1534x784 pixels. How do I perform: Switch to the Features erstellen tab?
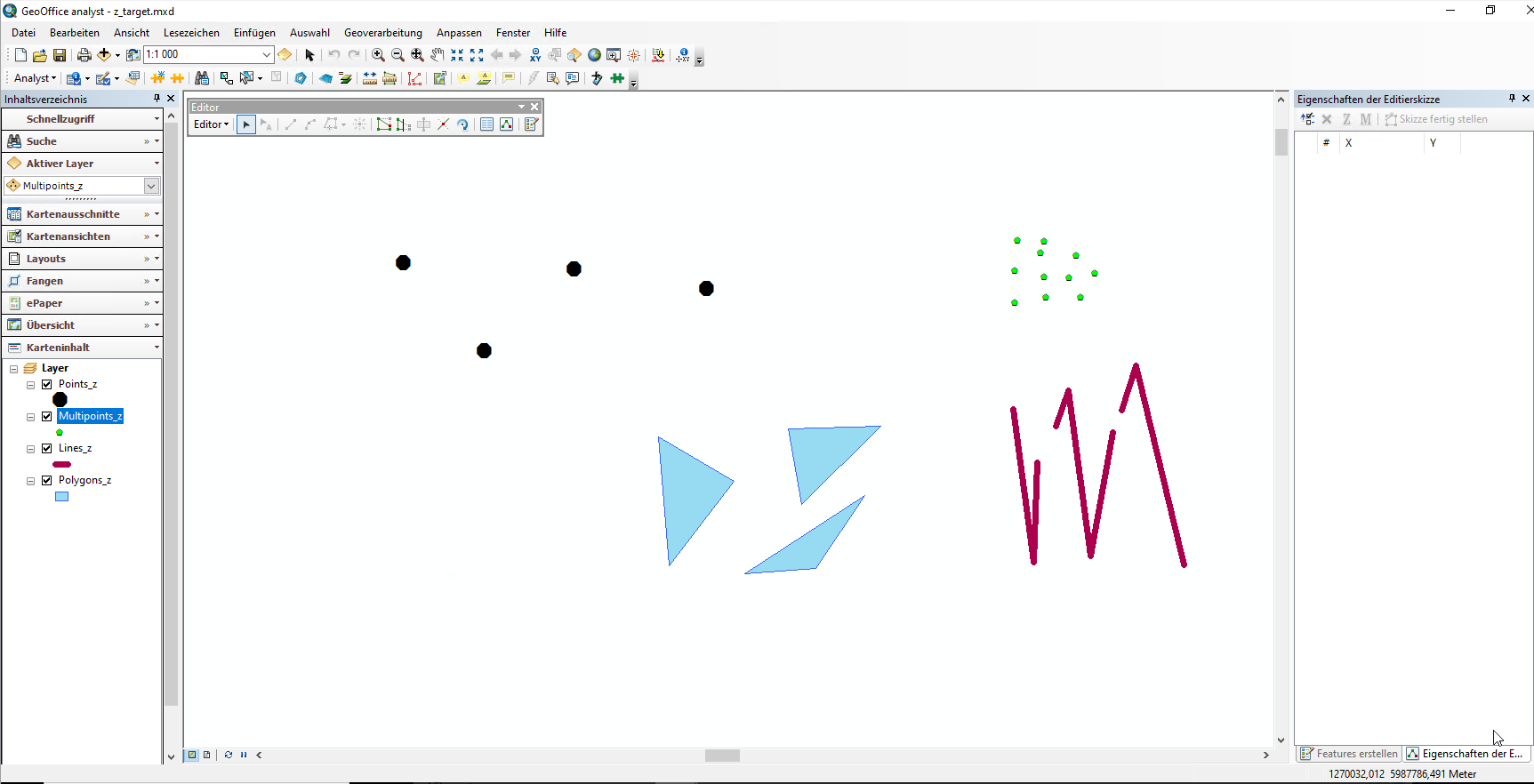coord(1349,754)
